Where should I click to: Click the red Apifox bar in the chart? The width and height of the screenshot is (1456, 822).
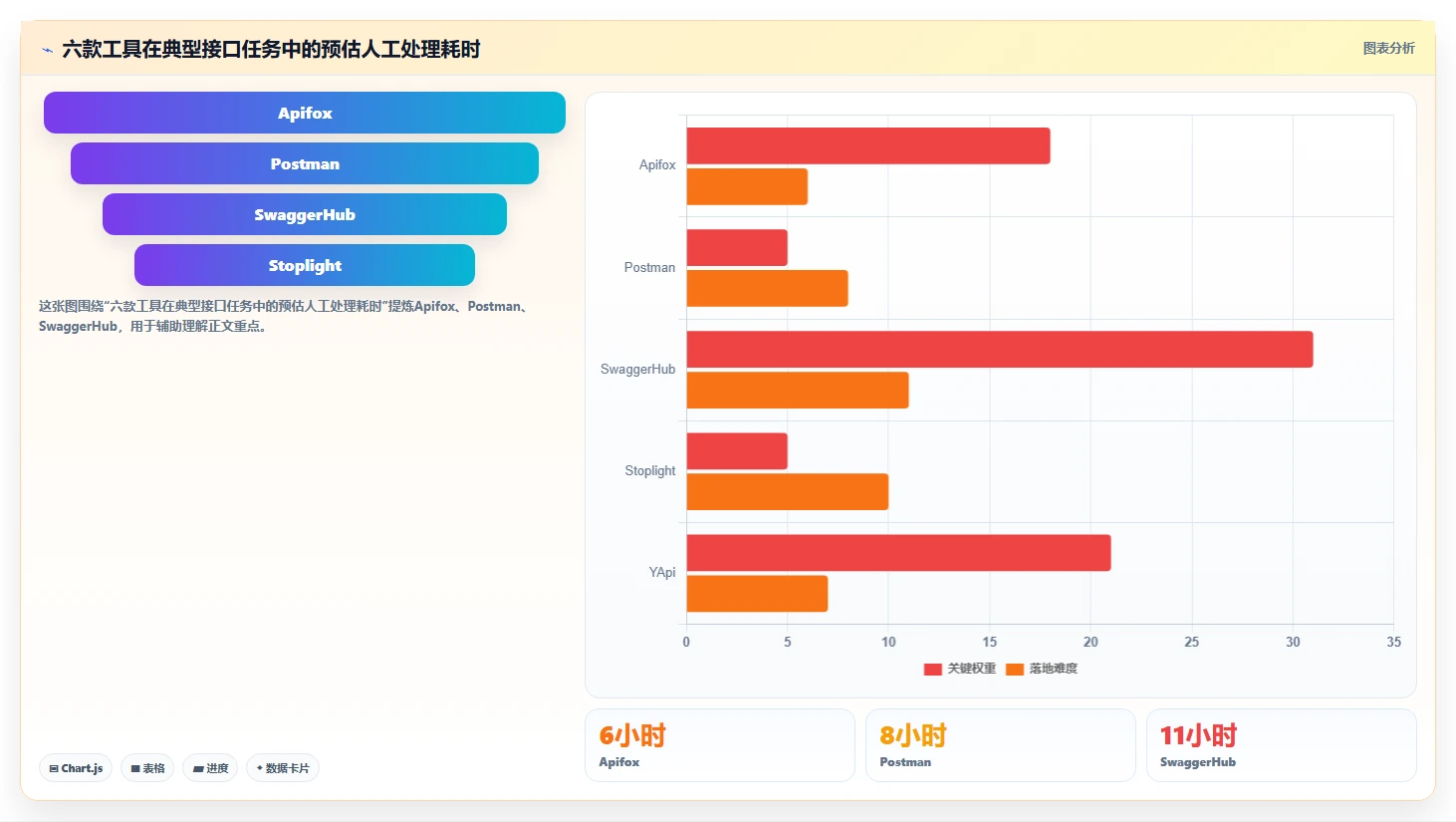(x=868, y=145)
